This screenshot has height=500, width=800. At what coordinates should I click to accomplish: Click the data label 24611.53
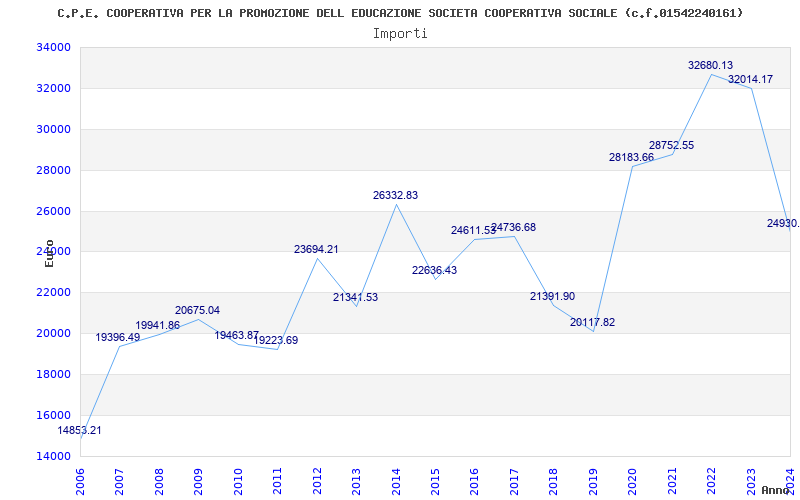[x=473, y=231]
